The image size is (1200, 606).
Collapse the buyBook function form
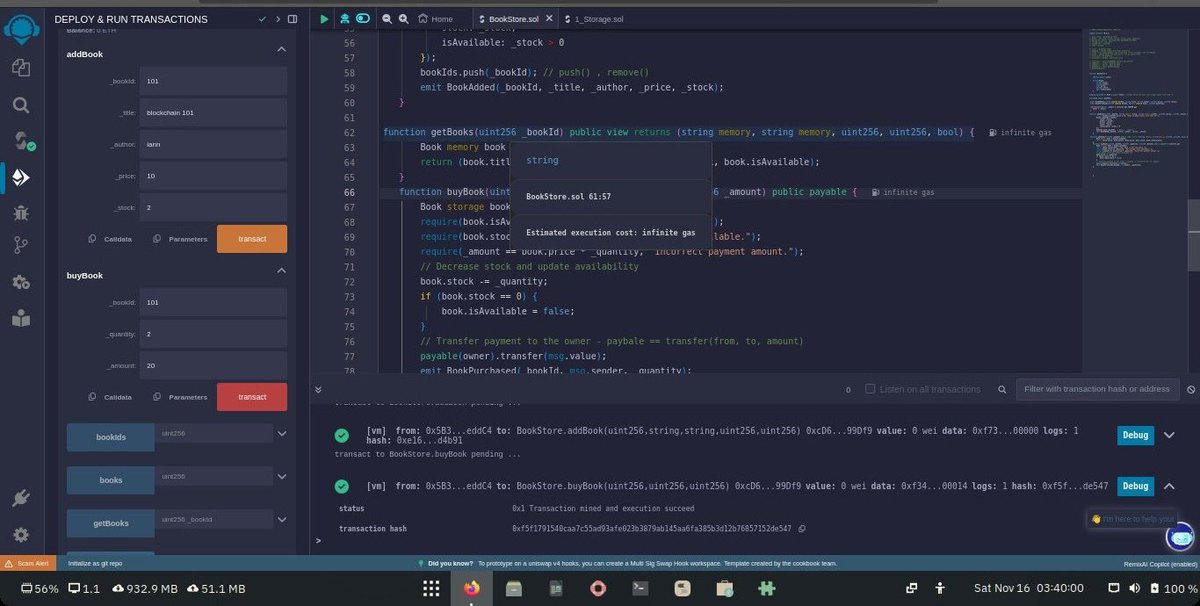click(281, 270)
